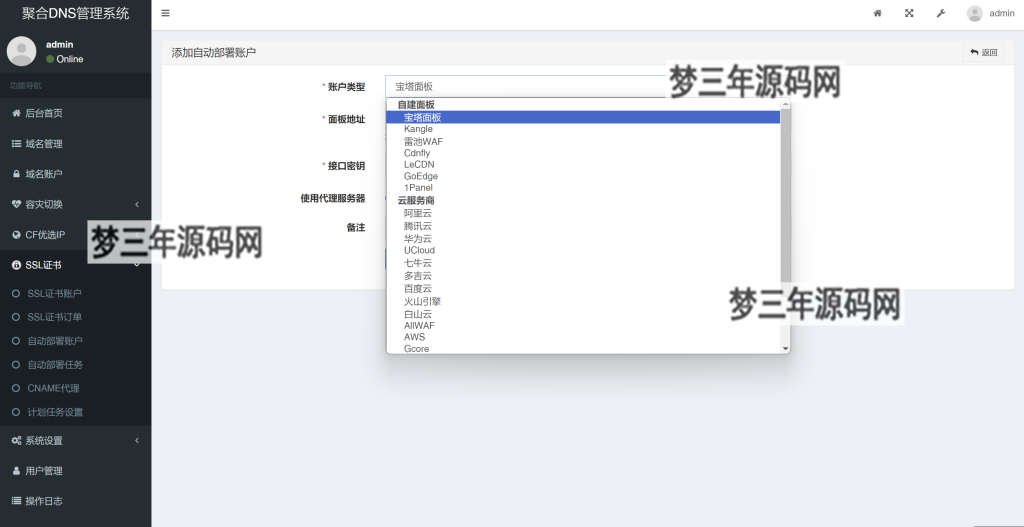Pick LeCDN in the dropdown
Screen dimensions: 1024x527
pyautogui.click(x=583, y=165)
